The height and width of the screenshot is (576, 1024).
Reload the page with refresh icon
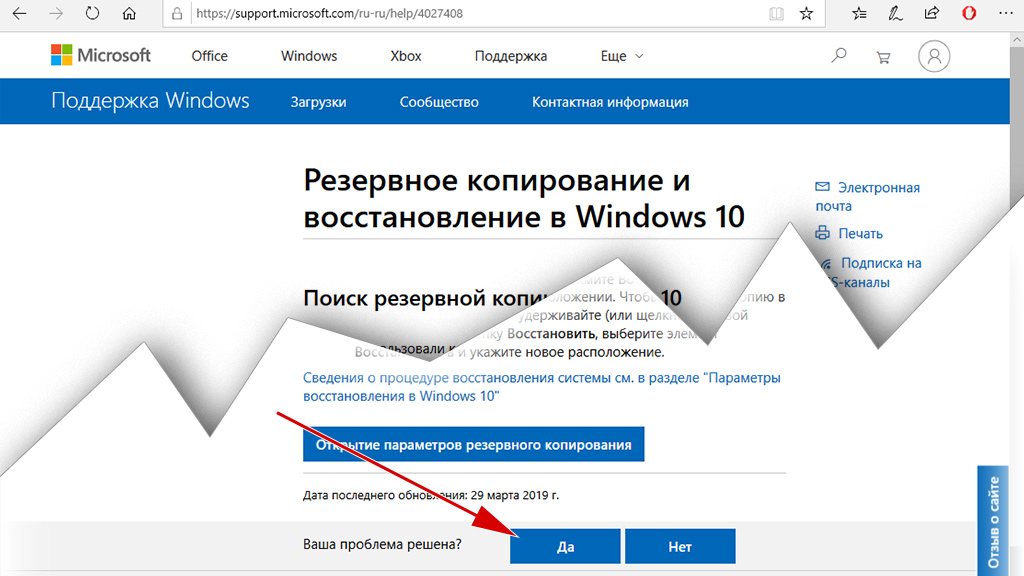point(92,13)
